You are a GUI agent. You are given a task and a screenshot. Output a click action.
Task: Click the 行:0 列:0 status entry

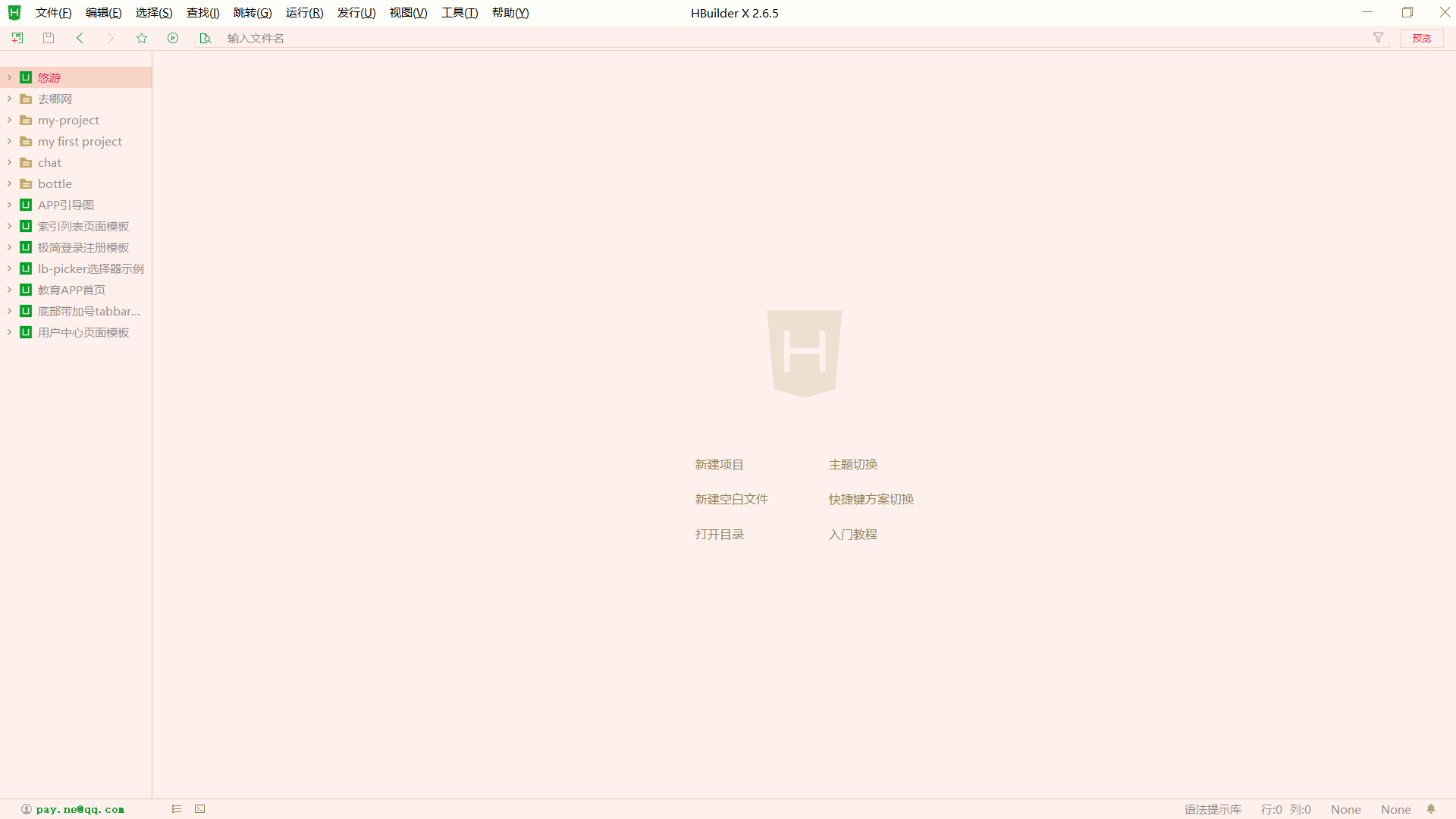pos(1285,809)
